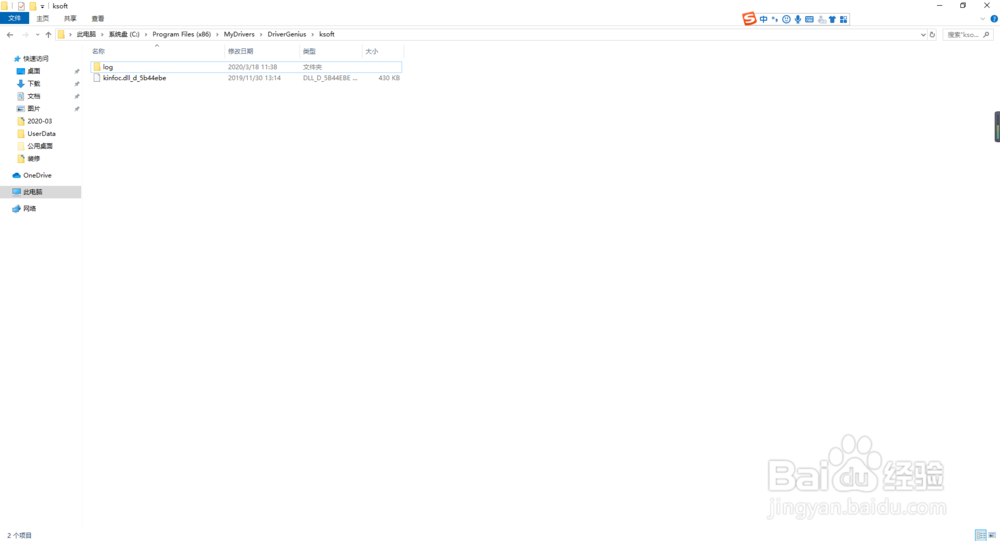Open Sogou toolbox grid icon
1000x541 pixels.
[844, 19]
